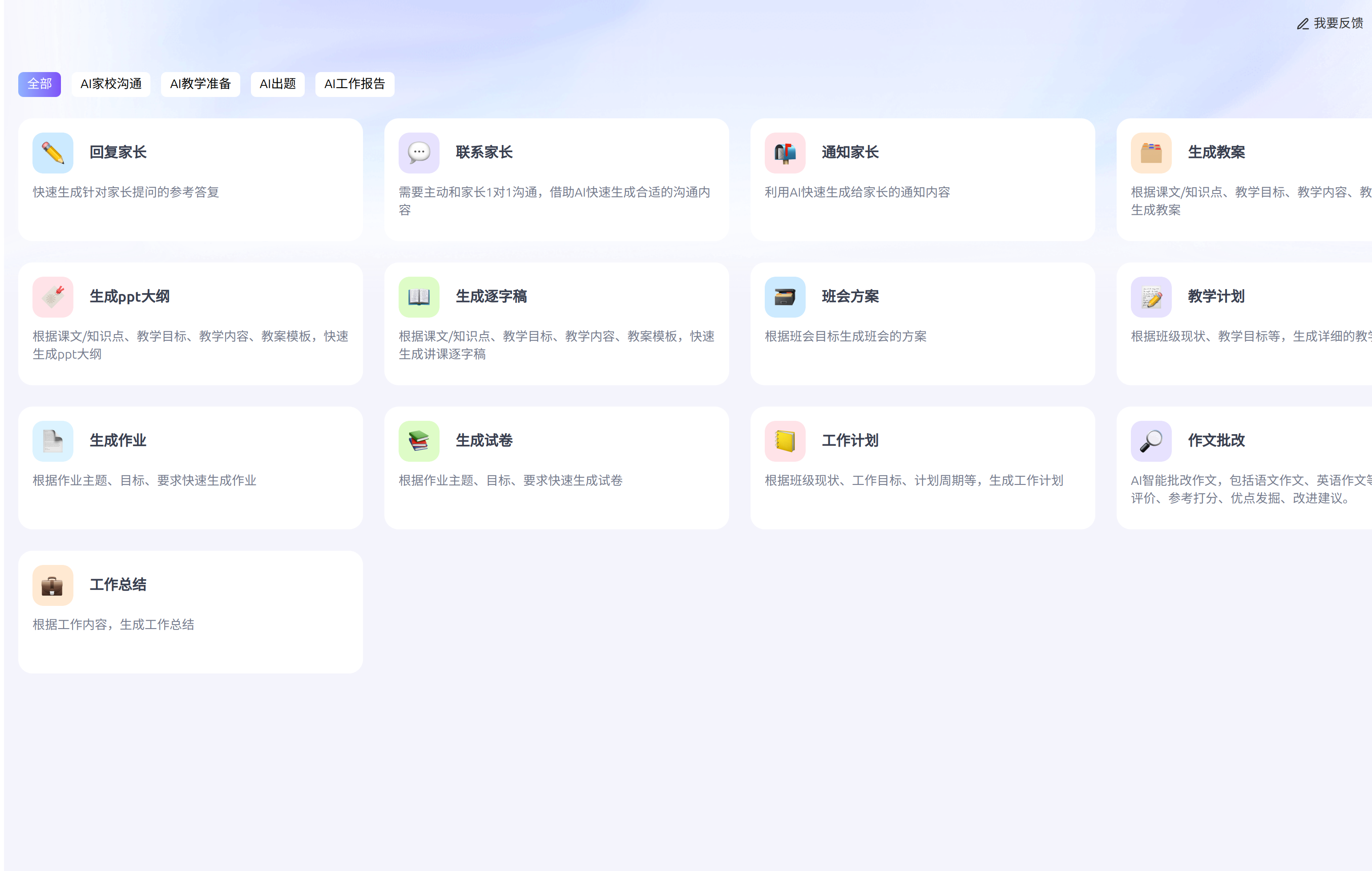Show the AI工作报告 category
The height and width of the screenshot is (871, 1372).
pyautogui.click(x=355, y=85)
